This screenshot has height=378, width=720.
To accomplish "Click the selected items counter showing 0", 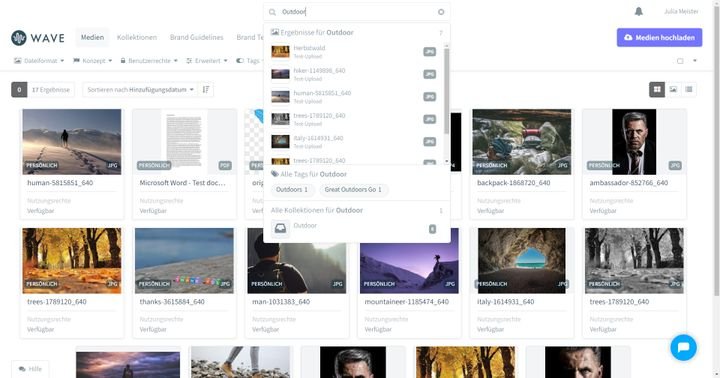I will pos(19,90).
